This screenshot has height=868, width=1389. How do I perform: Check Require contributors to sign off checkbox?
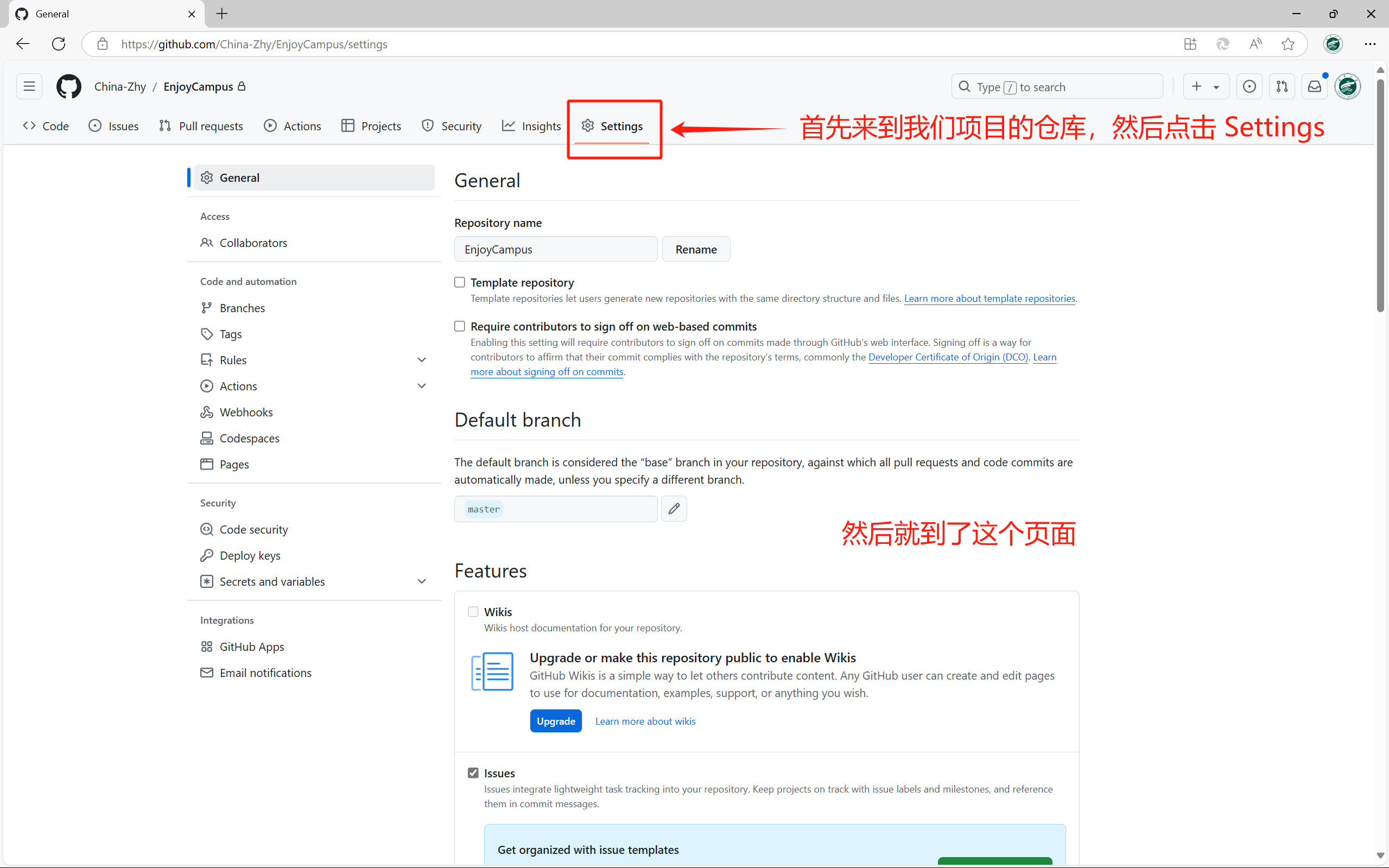(460, 326)
